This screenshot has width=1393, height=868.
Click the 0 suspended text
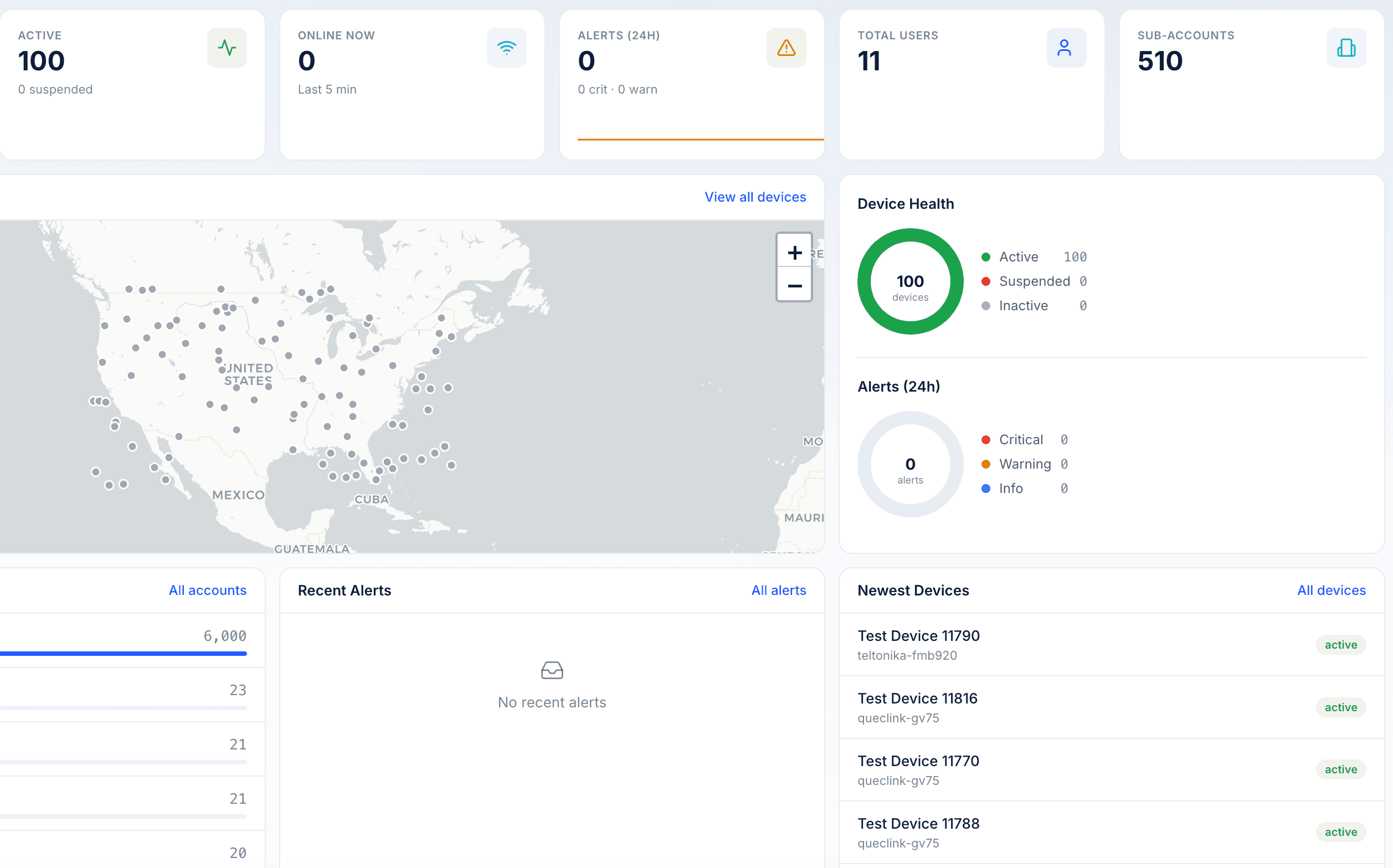point(55,90)
